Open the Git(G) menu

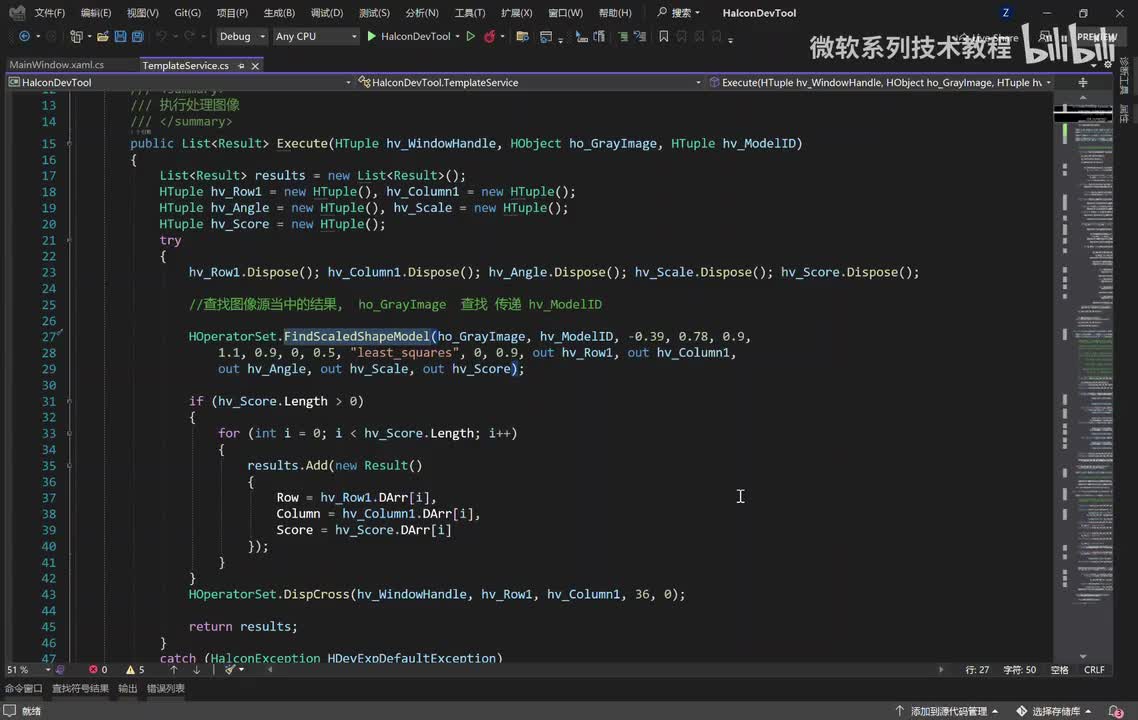pyautogui.click(x=187, y=12)
